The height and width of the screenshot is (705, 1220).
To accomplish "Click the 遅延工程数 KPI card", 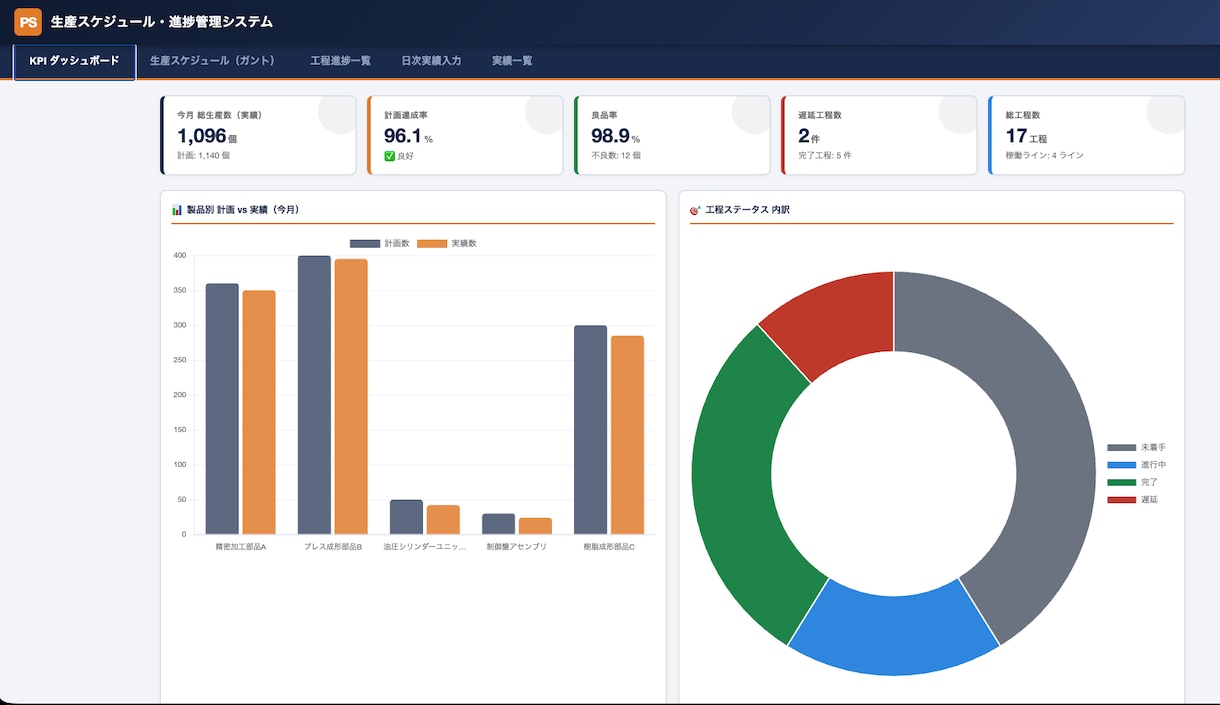I will tap(879, 135).
